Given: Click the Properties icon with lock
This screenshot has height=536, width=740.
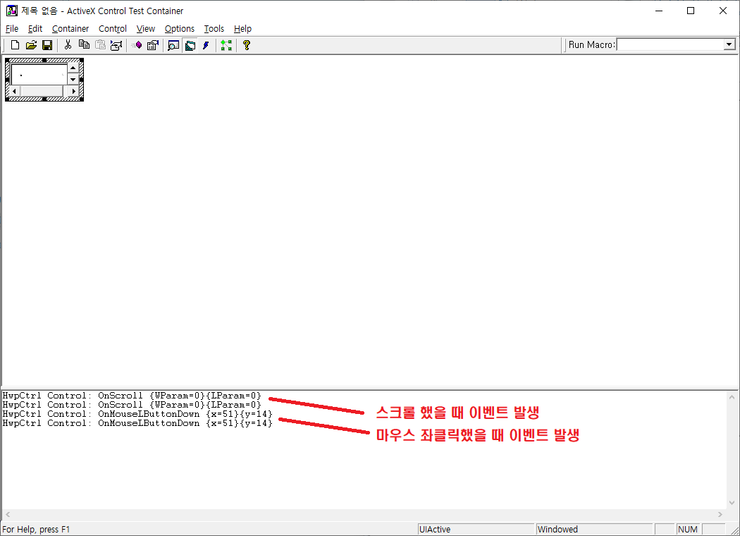Looking at the screenshot, I should pos(153,45).
